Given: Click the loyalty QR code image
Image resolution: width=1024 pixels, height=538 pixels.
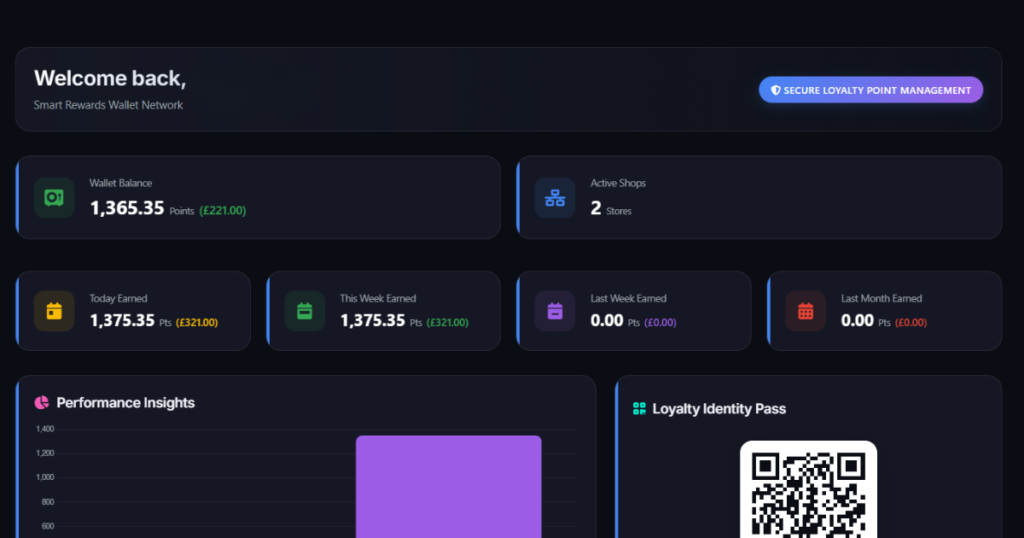Looking at the screenshot, I should (x=808, y=490).
